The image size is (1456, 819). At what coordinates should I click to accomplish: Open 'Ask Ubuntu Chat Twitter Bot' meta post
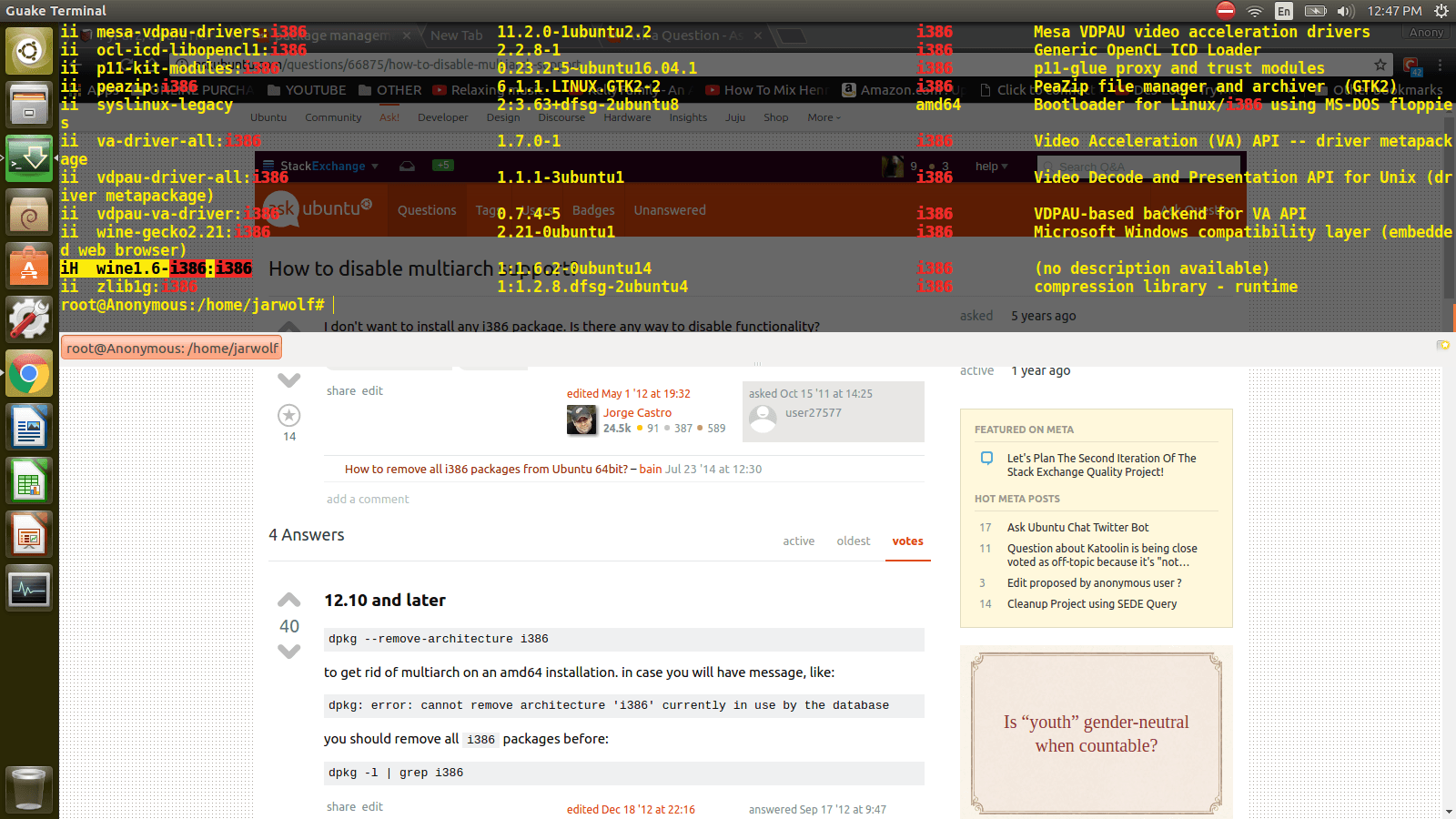[x=1077, y=528]
